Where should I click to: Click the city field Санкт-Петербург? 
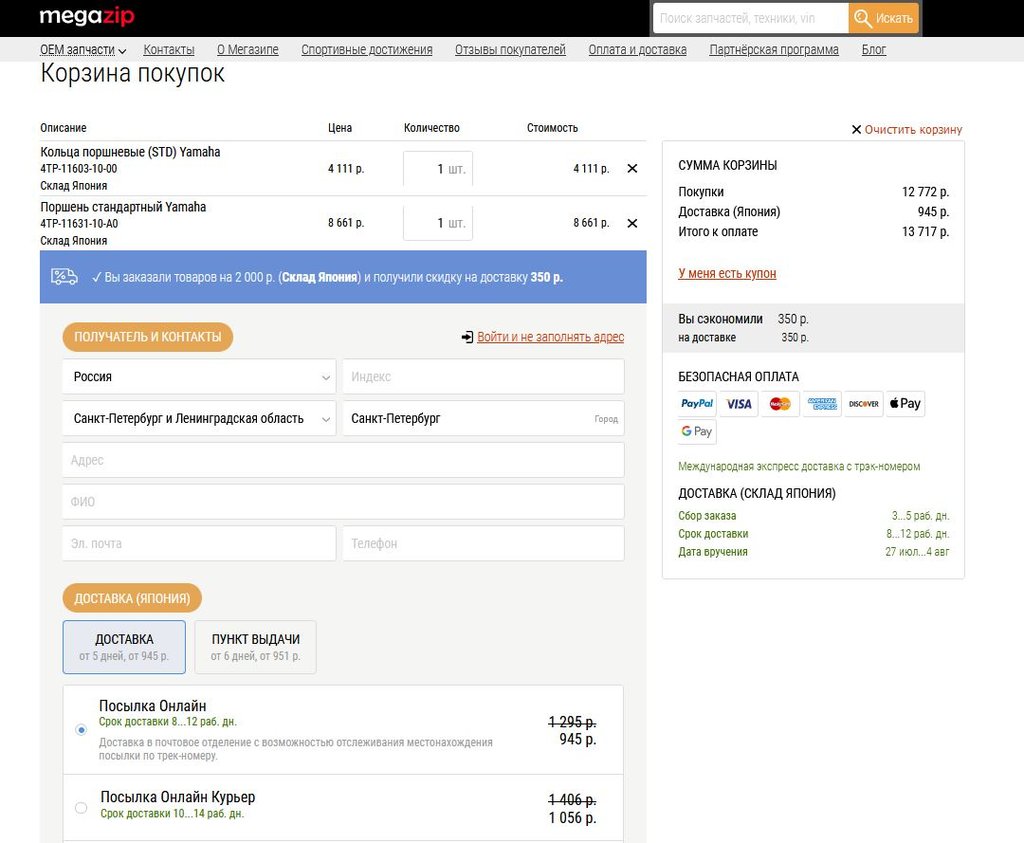tap(483, 419)
